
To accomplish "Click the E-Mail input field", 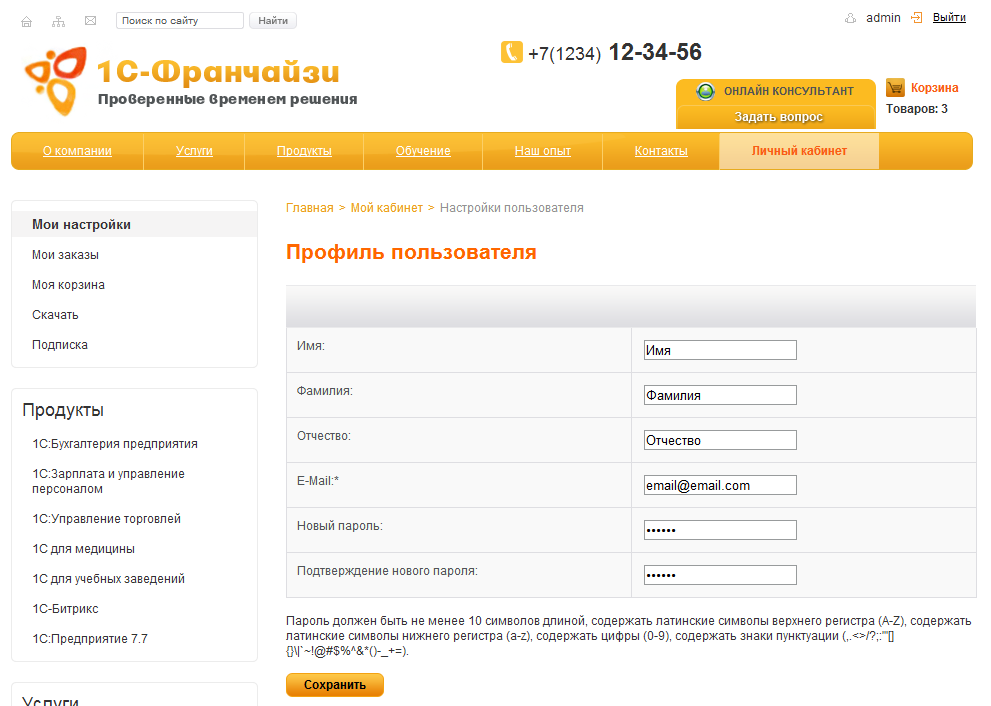I will click(720, 485).
